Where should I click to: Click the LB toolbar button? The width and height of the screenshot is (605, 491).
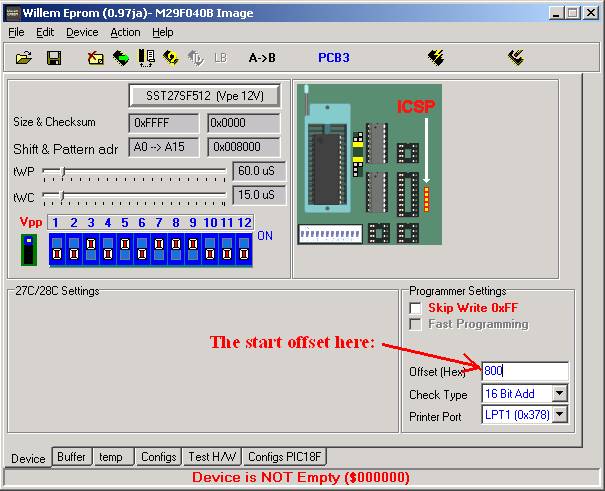pos(220,58)
